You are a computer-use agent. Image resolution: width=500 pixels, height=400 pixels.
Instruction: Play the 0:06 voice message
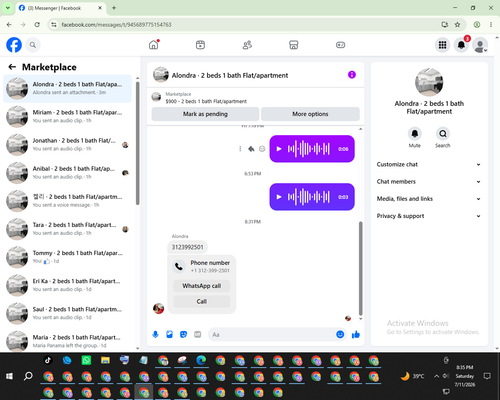tap(279, 149)
